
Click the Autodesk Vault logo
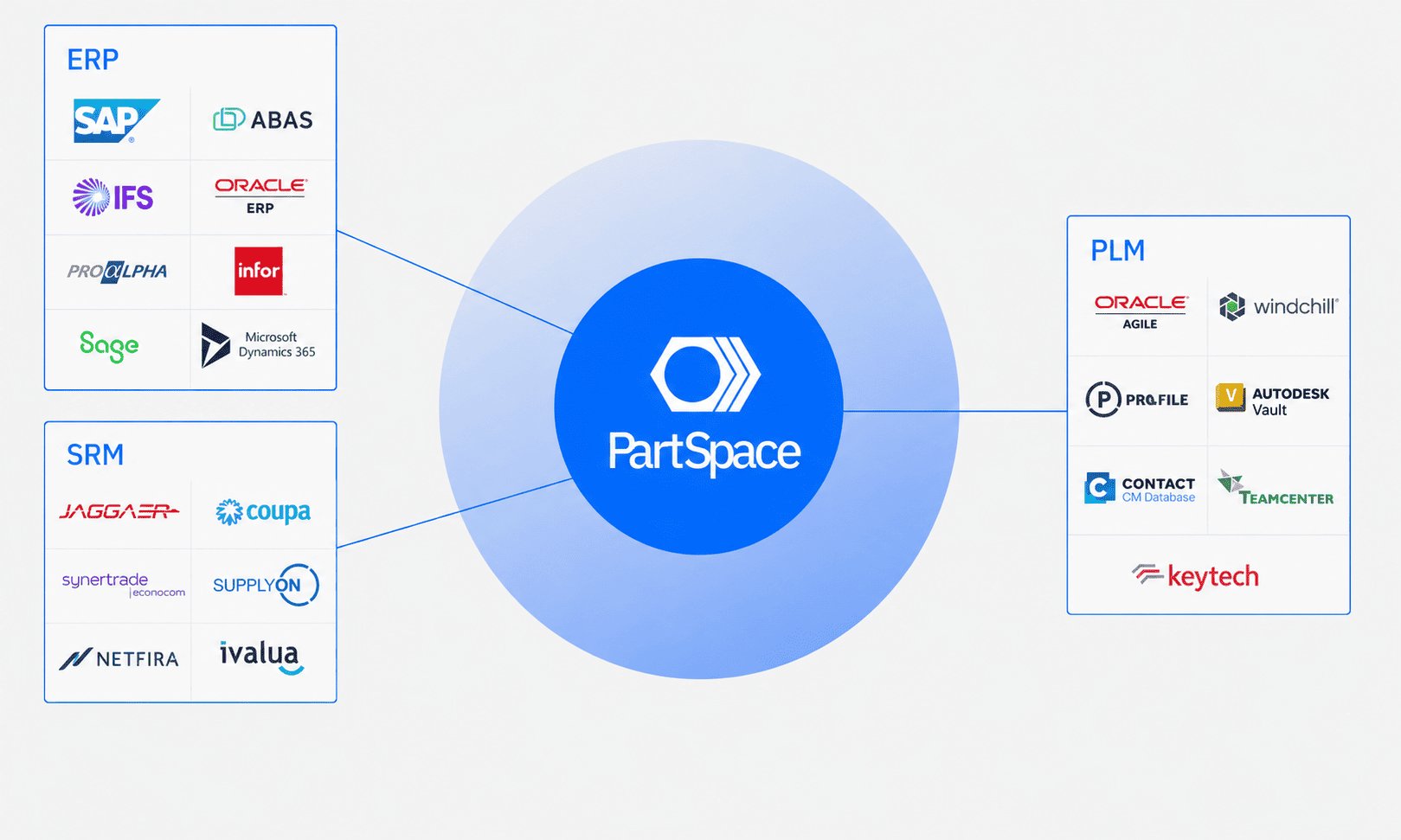tap(1273, 400)
